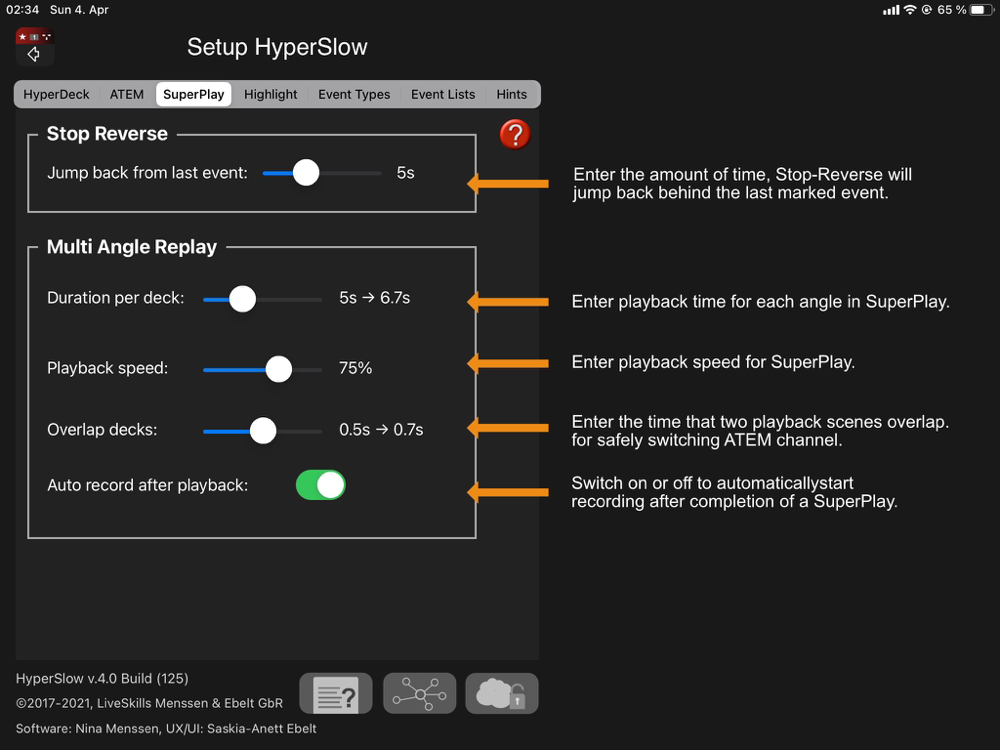Viewport: 1000px width, 750px height.
Task: Tap the Wi-Fi status icon
Action: 910,10
